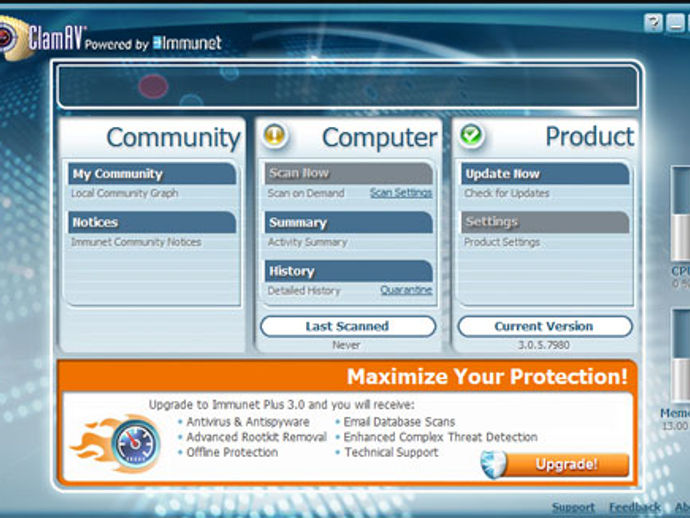
Task: Open My Community panel
Action: pos(152,174)
